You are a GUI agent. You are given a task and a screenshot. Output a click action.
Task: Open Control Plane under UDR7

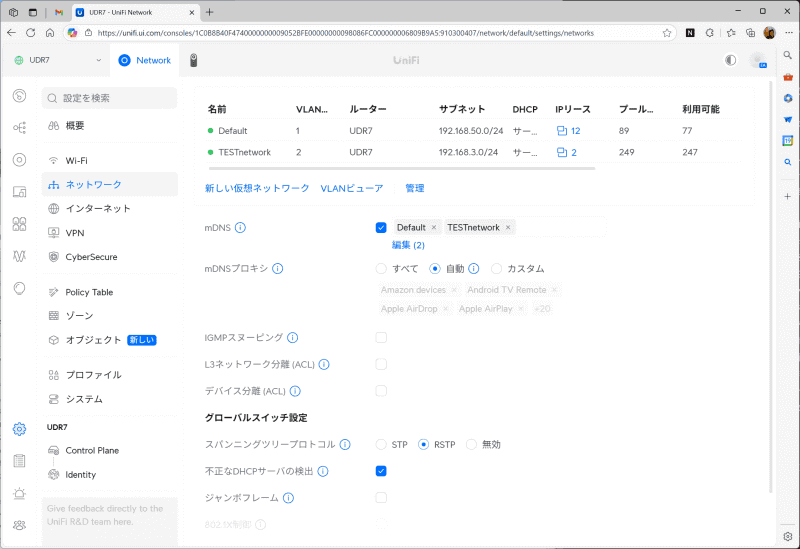pyautogui.click(x=110, y=451)
